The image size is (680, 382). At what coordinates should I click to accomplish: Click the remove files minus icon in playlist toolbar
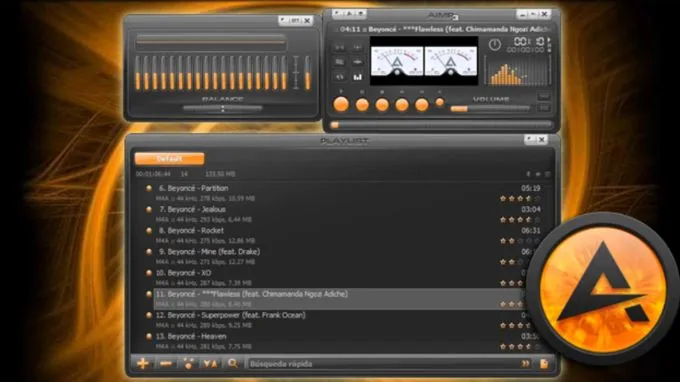click(x=166, y=364)
